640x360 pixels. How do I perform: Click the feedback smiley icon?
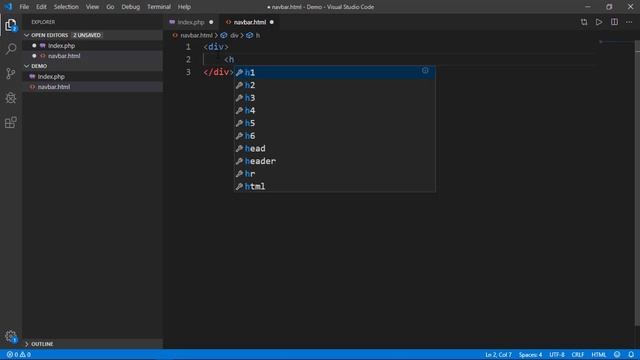tap(617, 354)
